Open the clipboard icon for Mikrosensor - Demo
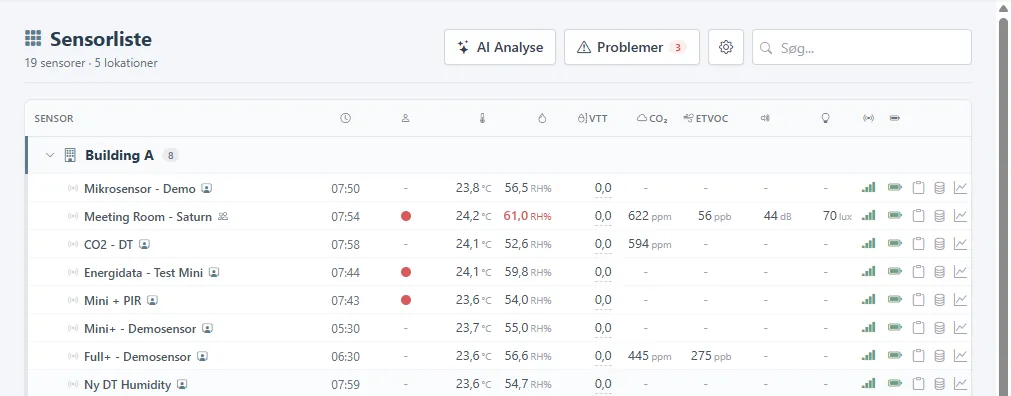Screen dimensions: 1011x396 tap(918, 188)
